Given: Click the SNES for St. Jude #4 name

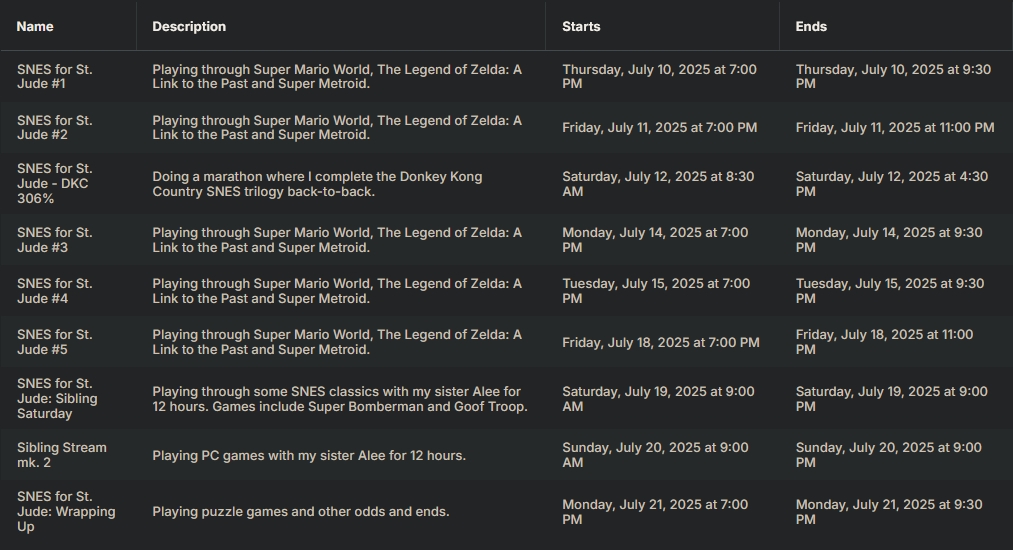Looking at the screenshot, I should [55, 291].
